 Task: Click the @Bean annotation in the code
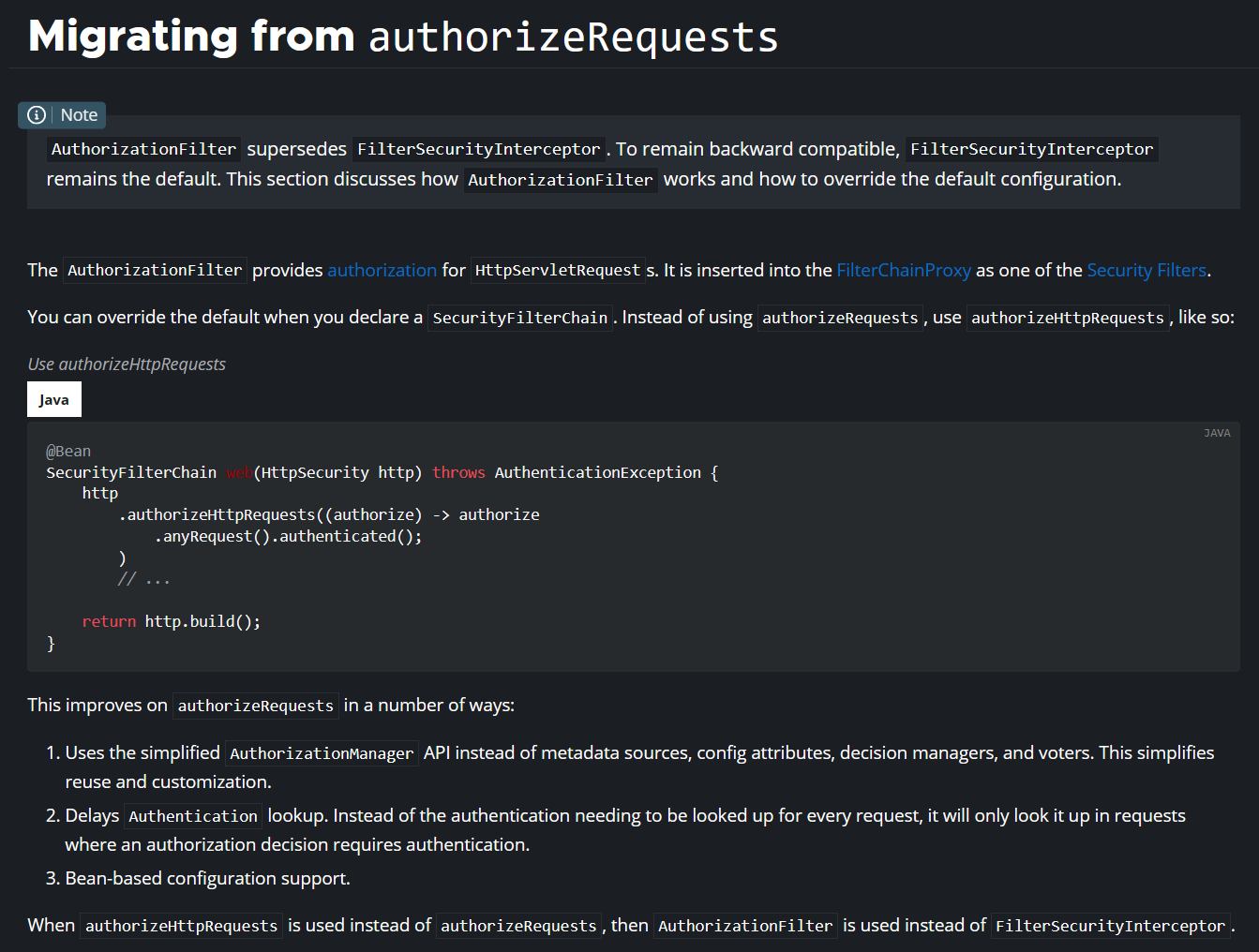click(68, 452)
